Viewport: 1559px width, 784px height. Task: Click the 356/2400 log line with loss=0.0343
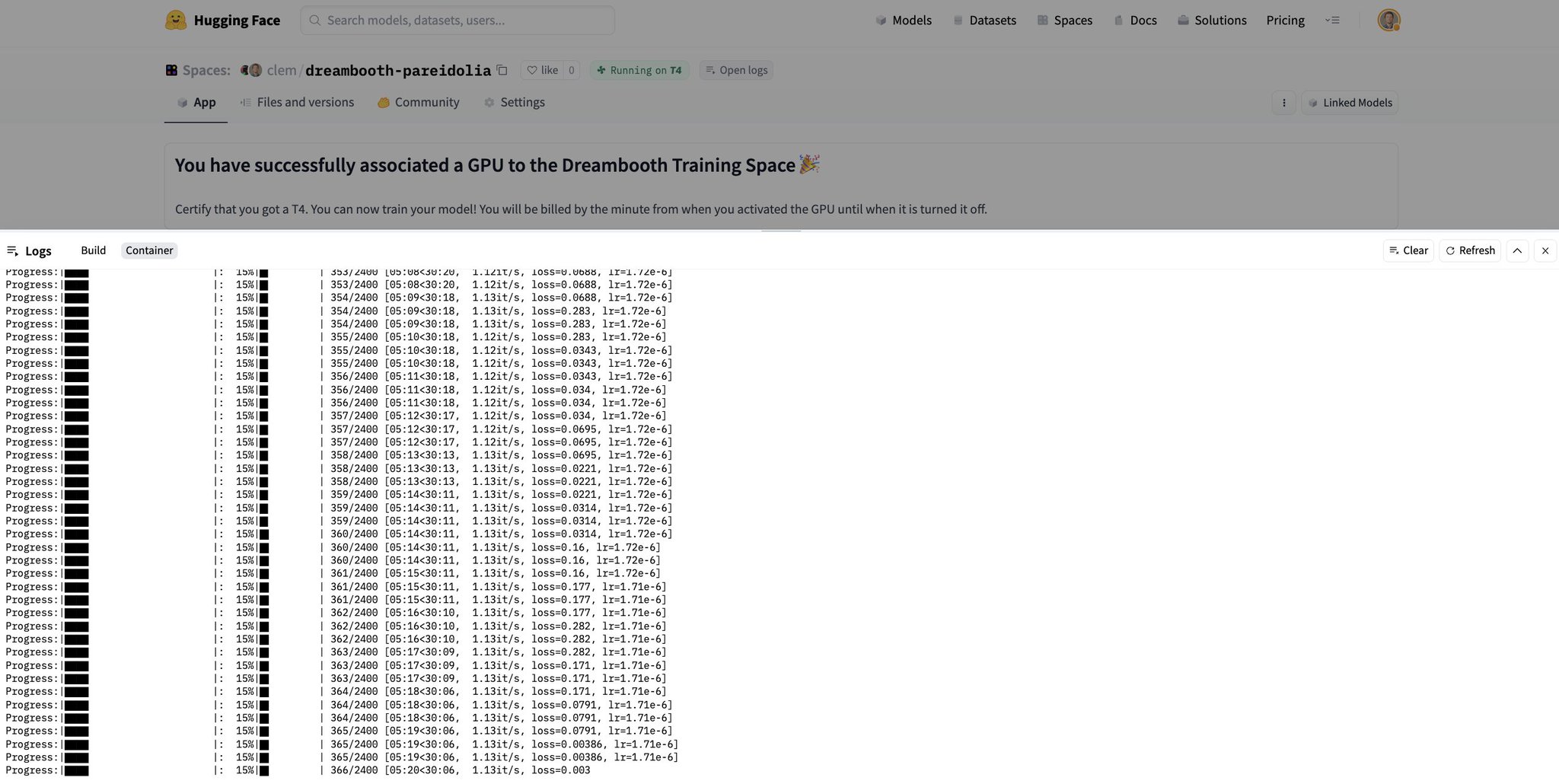click(x=339, y=377)
